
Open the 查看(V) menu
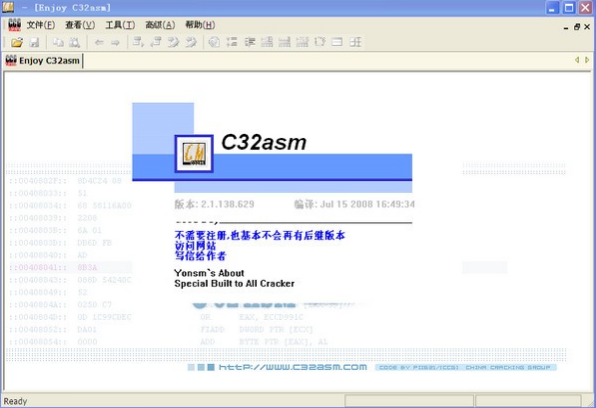click(x=80, y=25)
